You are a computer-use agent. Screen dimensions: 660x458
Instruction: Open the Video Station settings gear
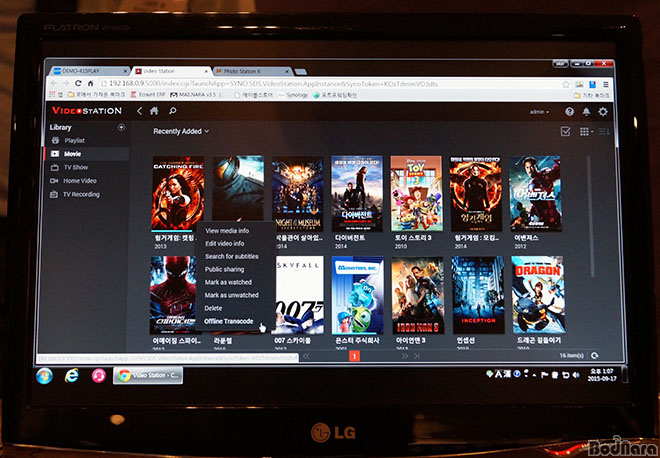(603, 112)
